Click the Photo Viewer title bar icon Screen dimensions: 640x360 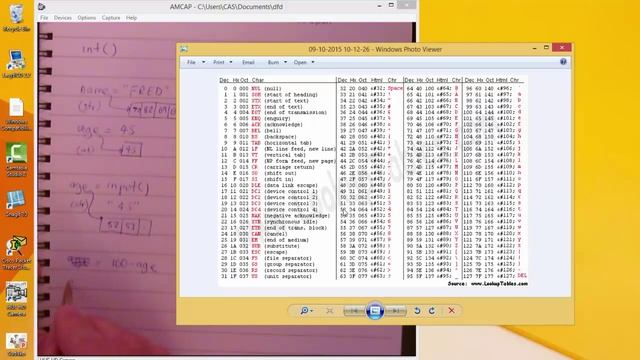click(x=184, y=49)
